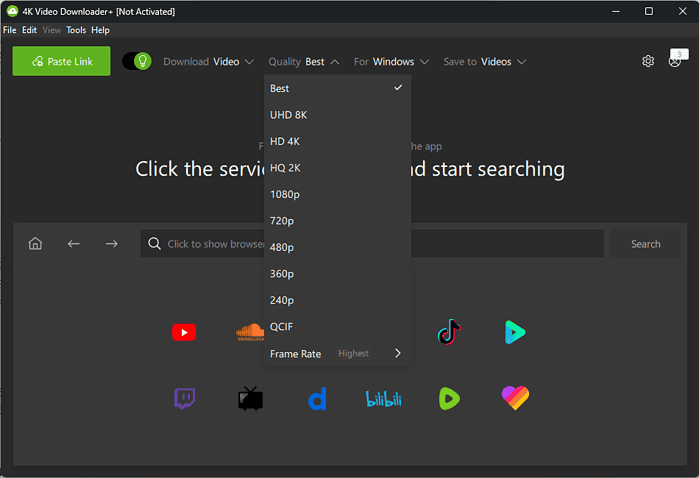Open Tools menu
Viewport: 699px width, 478px height.
click(76, 30)
